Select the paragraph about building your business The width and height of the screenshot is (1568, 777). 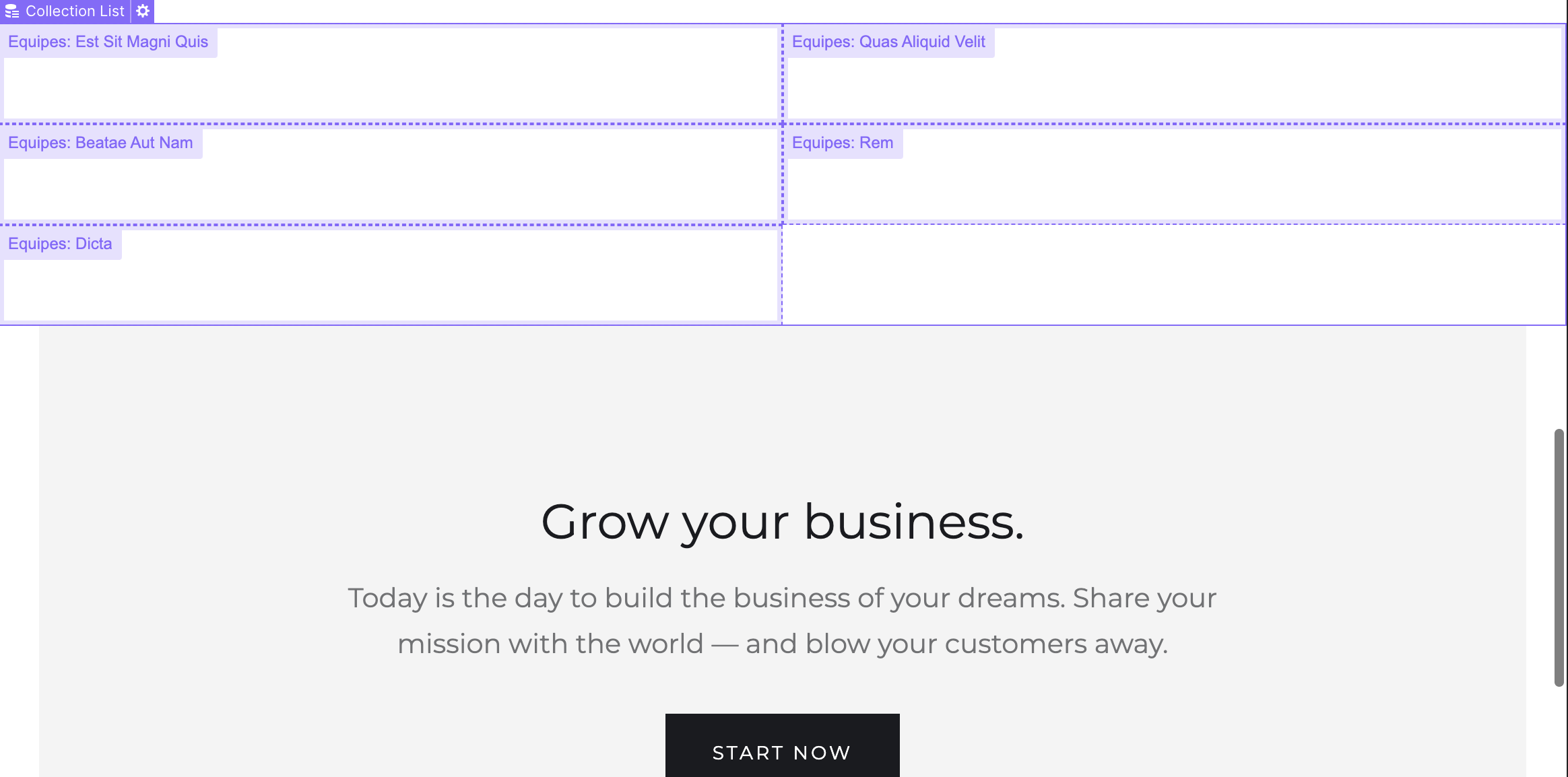click(x=783, y=621)
